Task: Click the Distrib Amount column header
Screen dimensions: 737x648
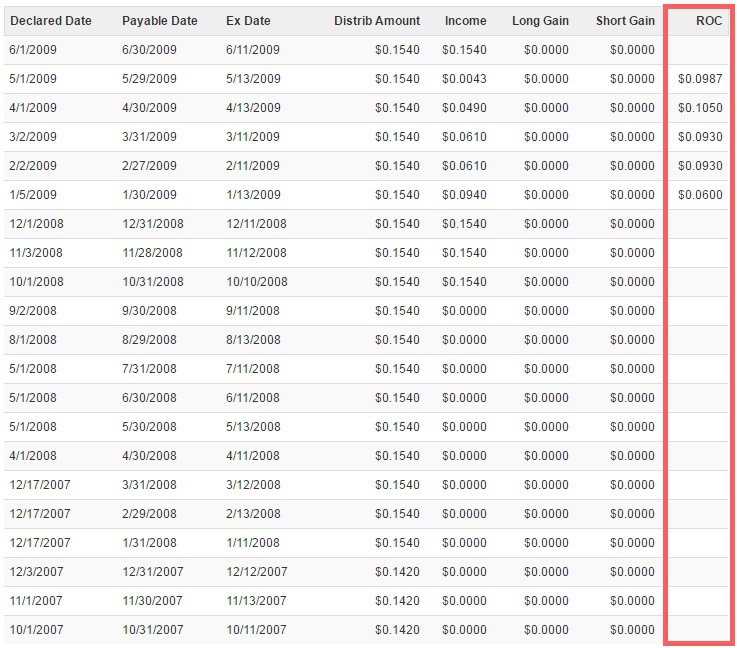Action: coord(377,21)
